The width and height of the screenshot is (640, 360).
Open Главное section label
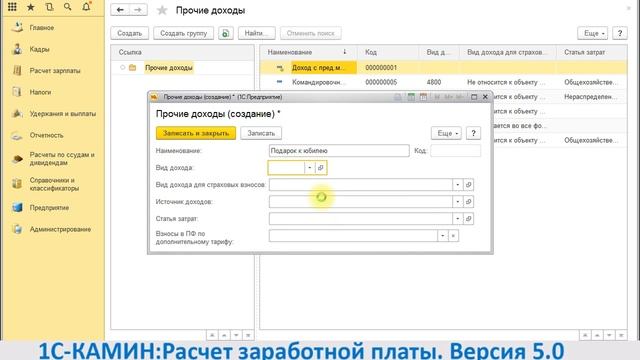(42, 28)
